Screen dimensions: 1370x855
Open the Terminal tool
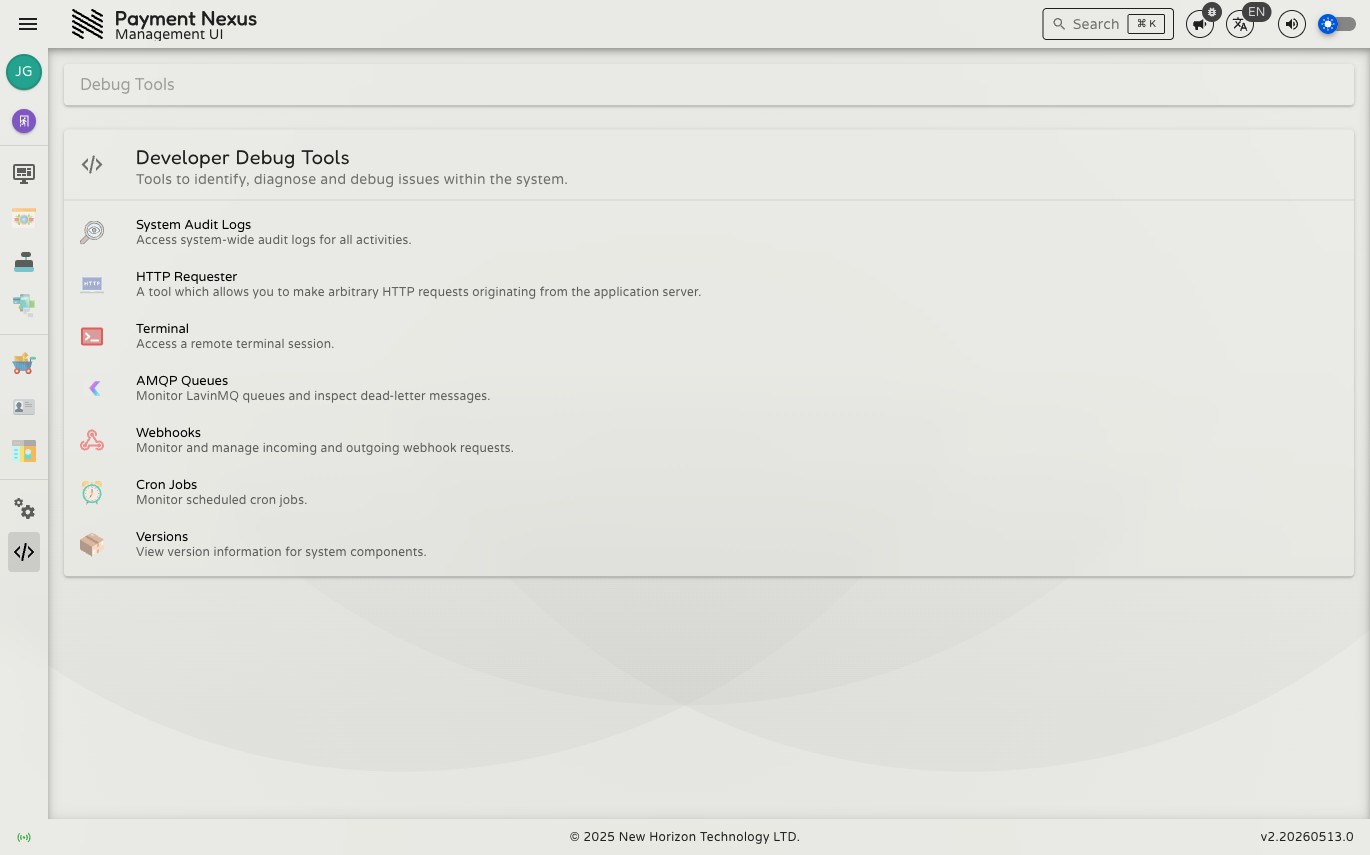(x=709, y=336)
